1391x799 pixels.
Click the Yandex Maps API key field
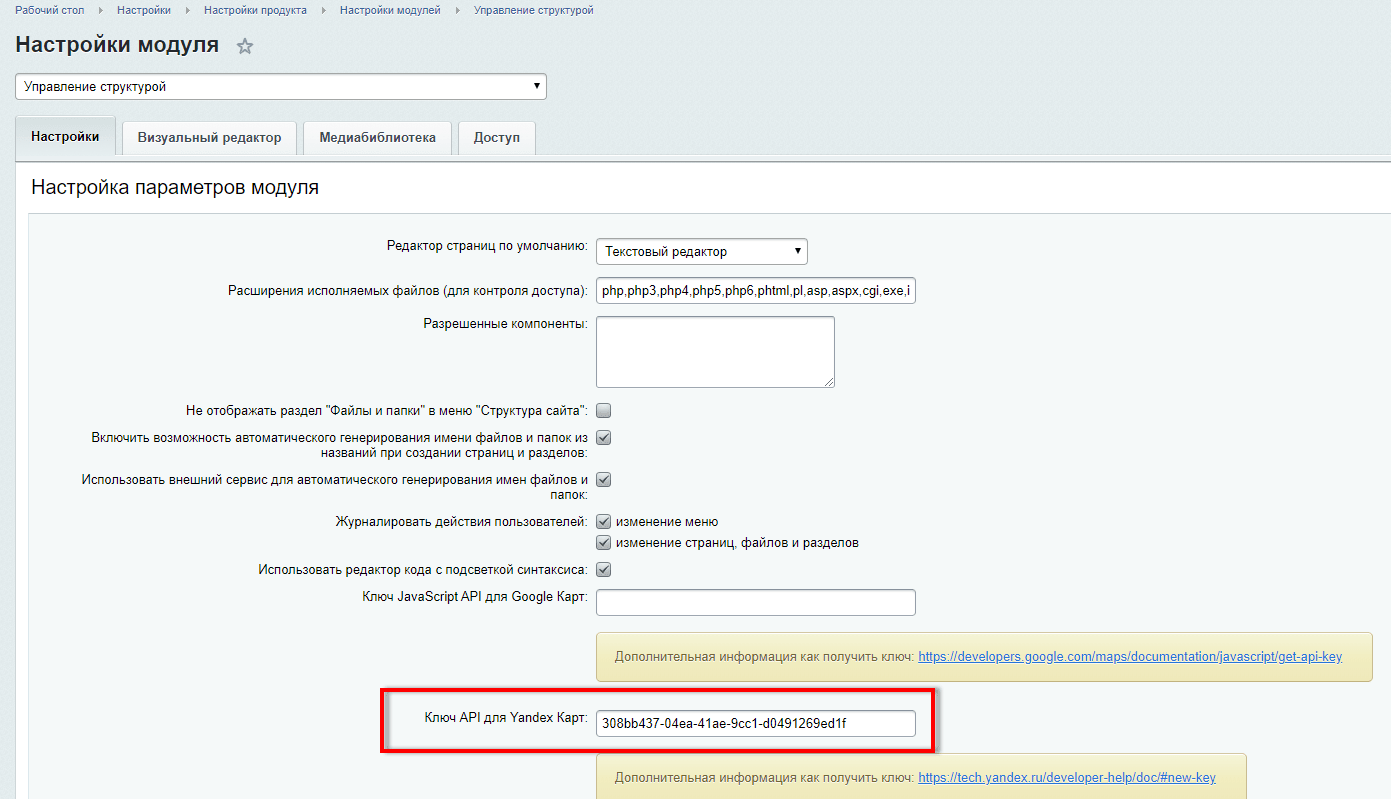[x=755, y=723]
